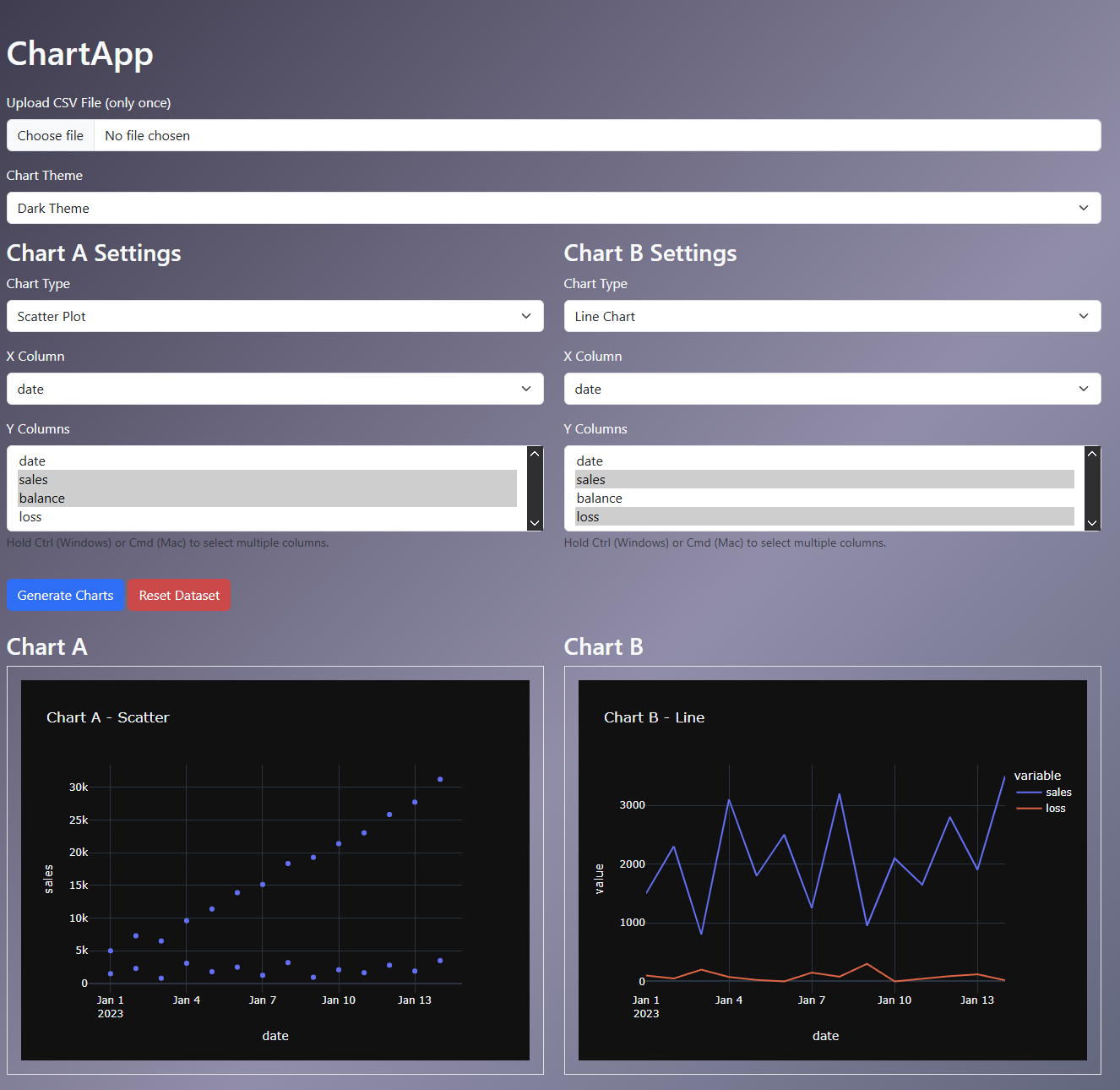Click the "No file chosen" text
Viewport: 1120px width, 1090px height.
tap(147, 135)
